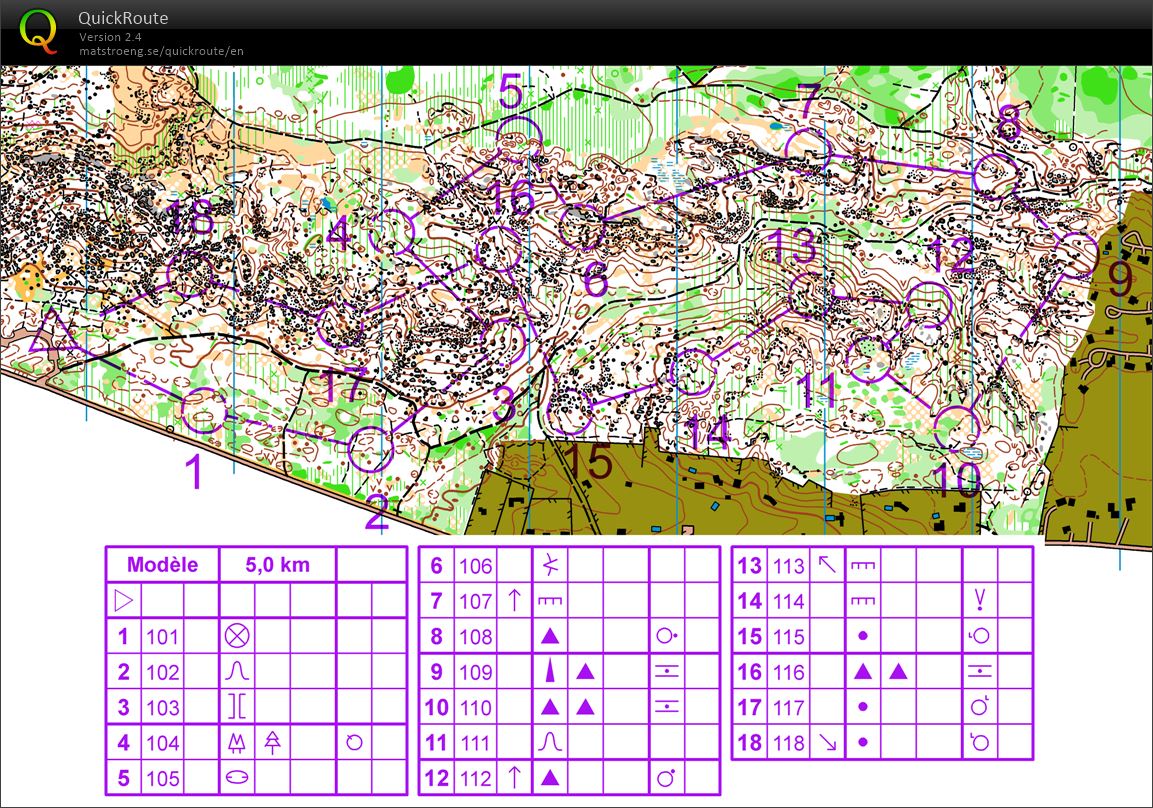The height and width of the screenshot is (808, 1153).
Task: Select the hill symbol in row 2
Action: tap(237, 671)
